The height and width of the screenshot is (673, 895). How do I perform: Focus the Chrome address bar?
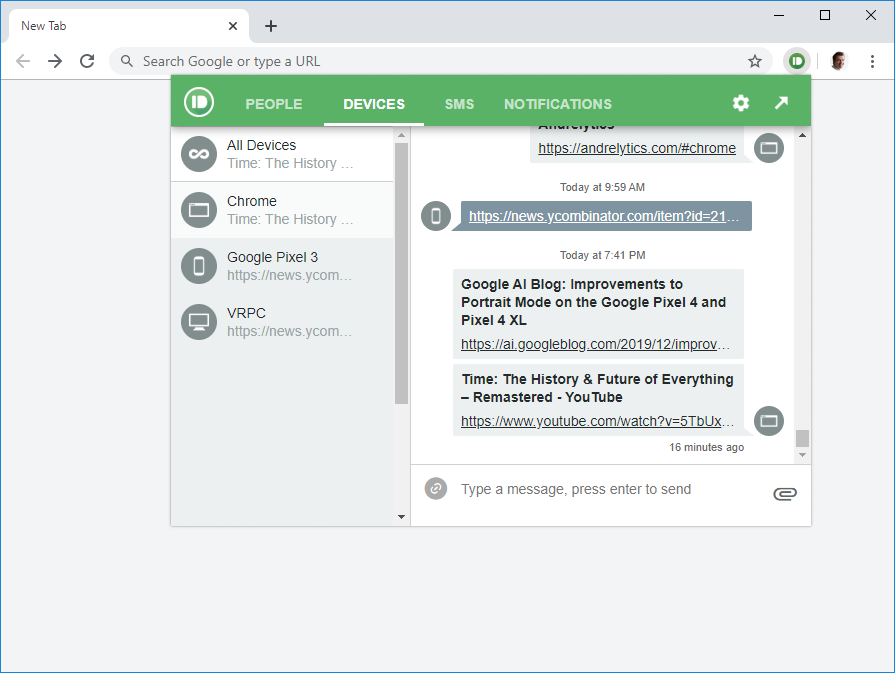441,61
